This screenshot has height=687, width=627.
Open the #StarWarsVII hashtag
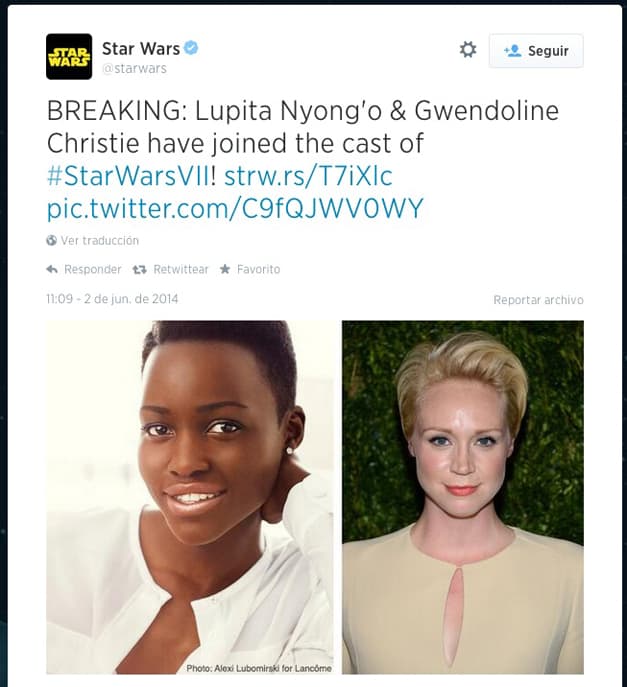point(129,176)
